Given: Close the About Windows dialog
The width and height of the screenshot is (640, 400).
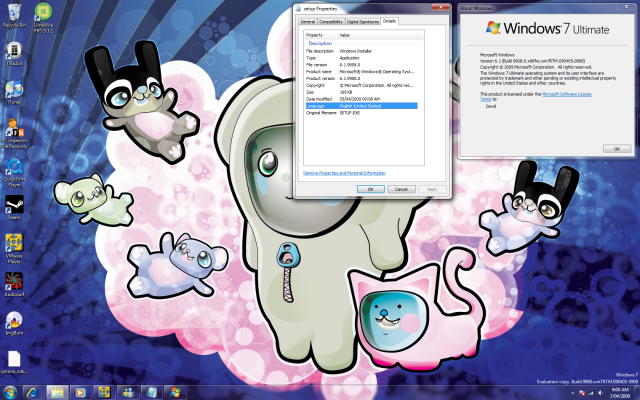Looking at the screenshot, I should [x=627, y=7].
